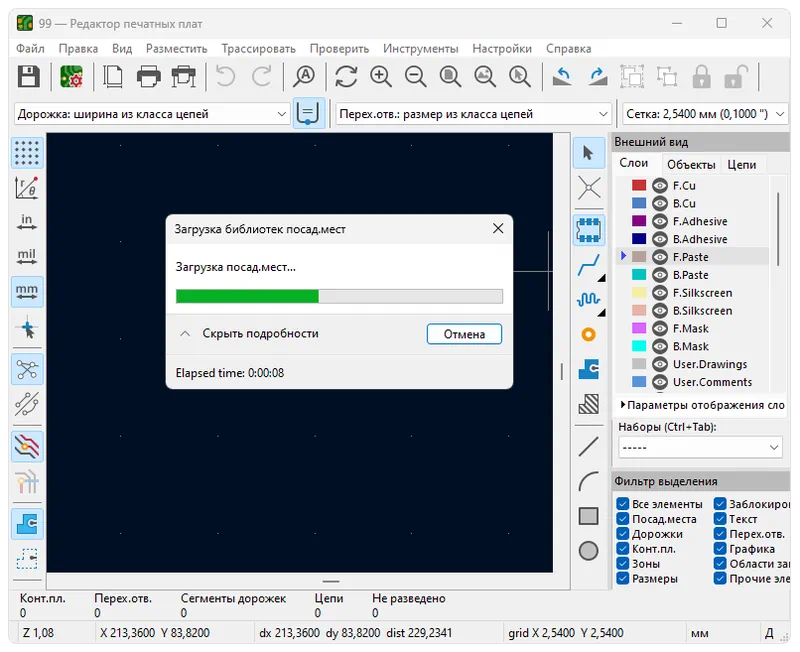Switch to the 'Объекты' tab
The width and height of the screenshot is (800, 652).
(691, 165)
